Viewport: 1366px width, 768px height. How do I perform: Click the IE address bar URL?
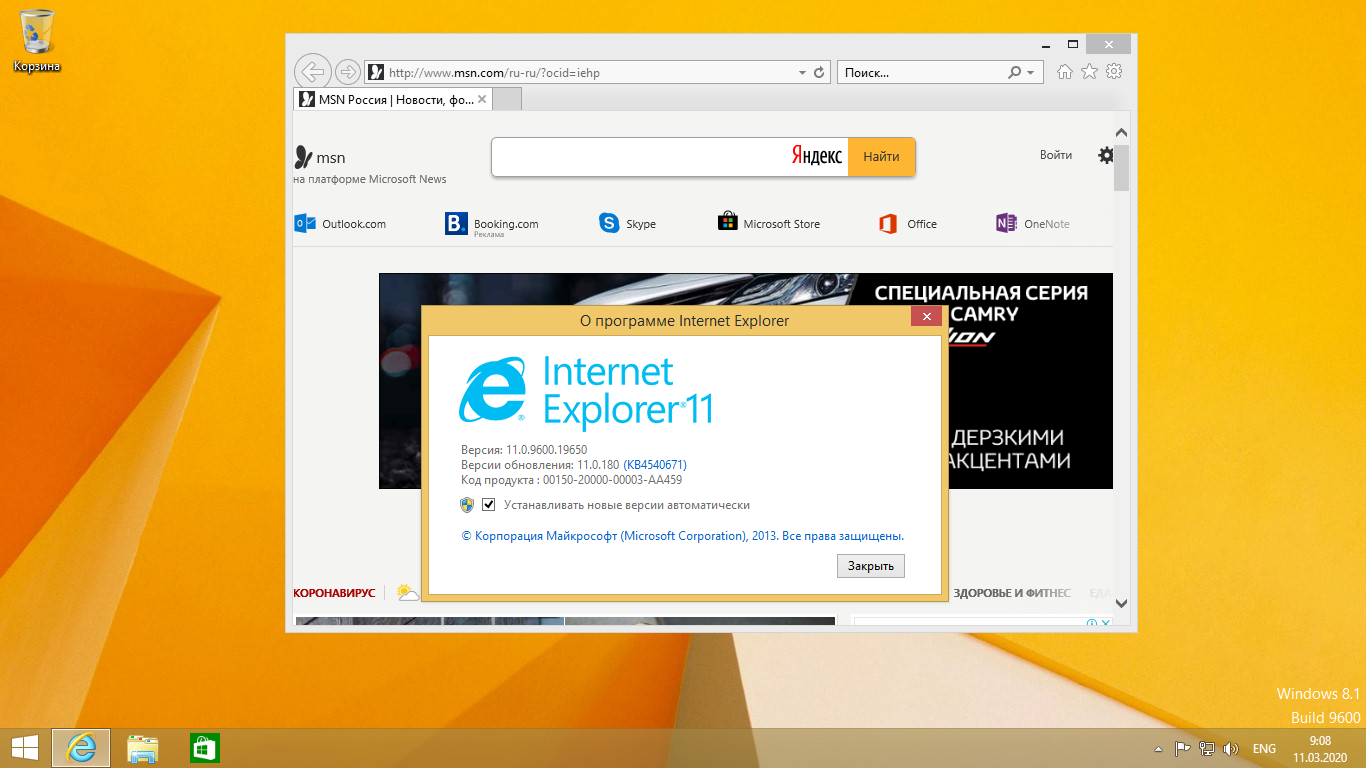(x=493, y=72)
